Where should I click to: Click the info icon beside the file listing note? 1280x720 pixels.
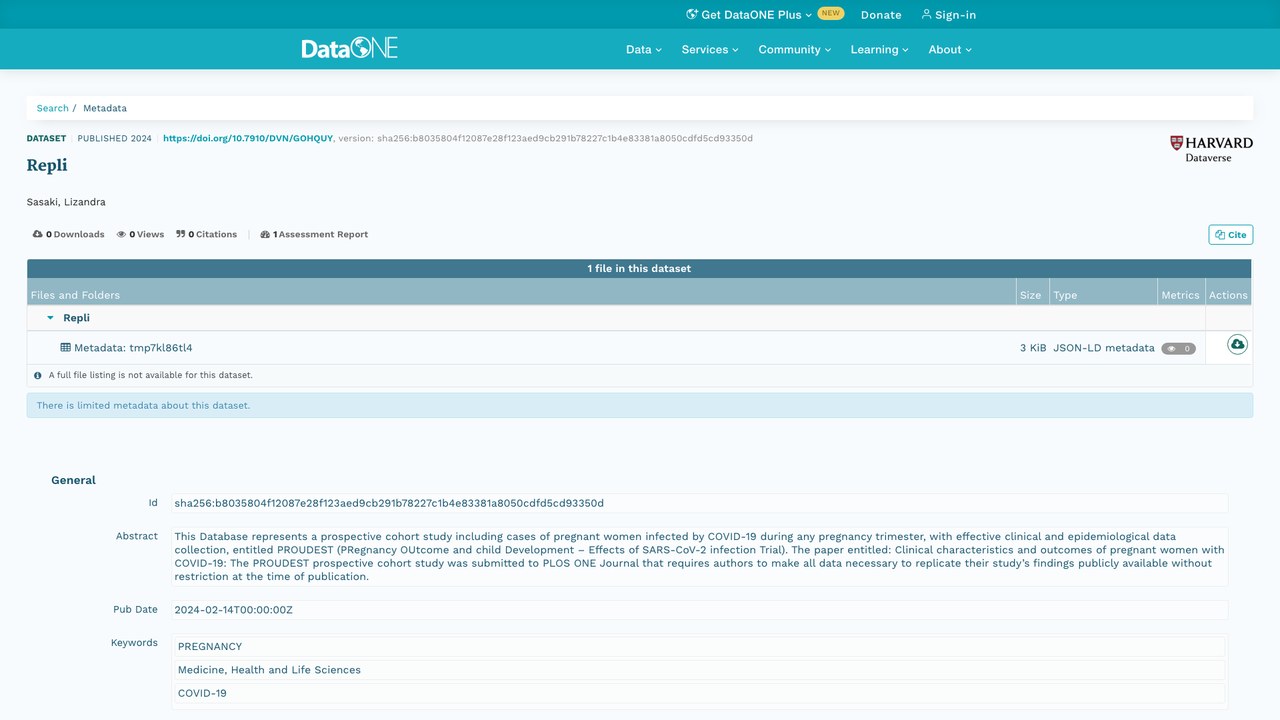click(x=38, y=376)
